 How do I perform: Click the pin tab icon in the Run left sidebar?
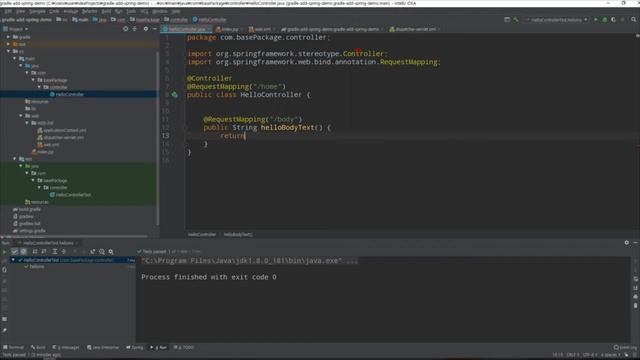[x=4, y=330]
